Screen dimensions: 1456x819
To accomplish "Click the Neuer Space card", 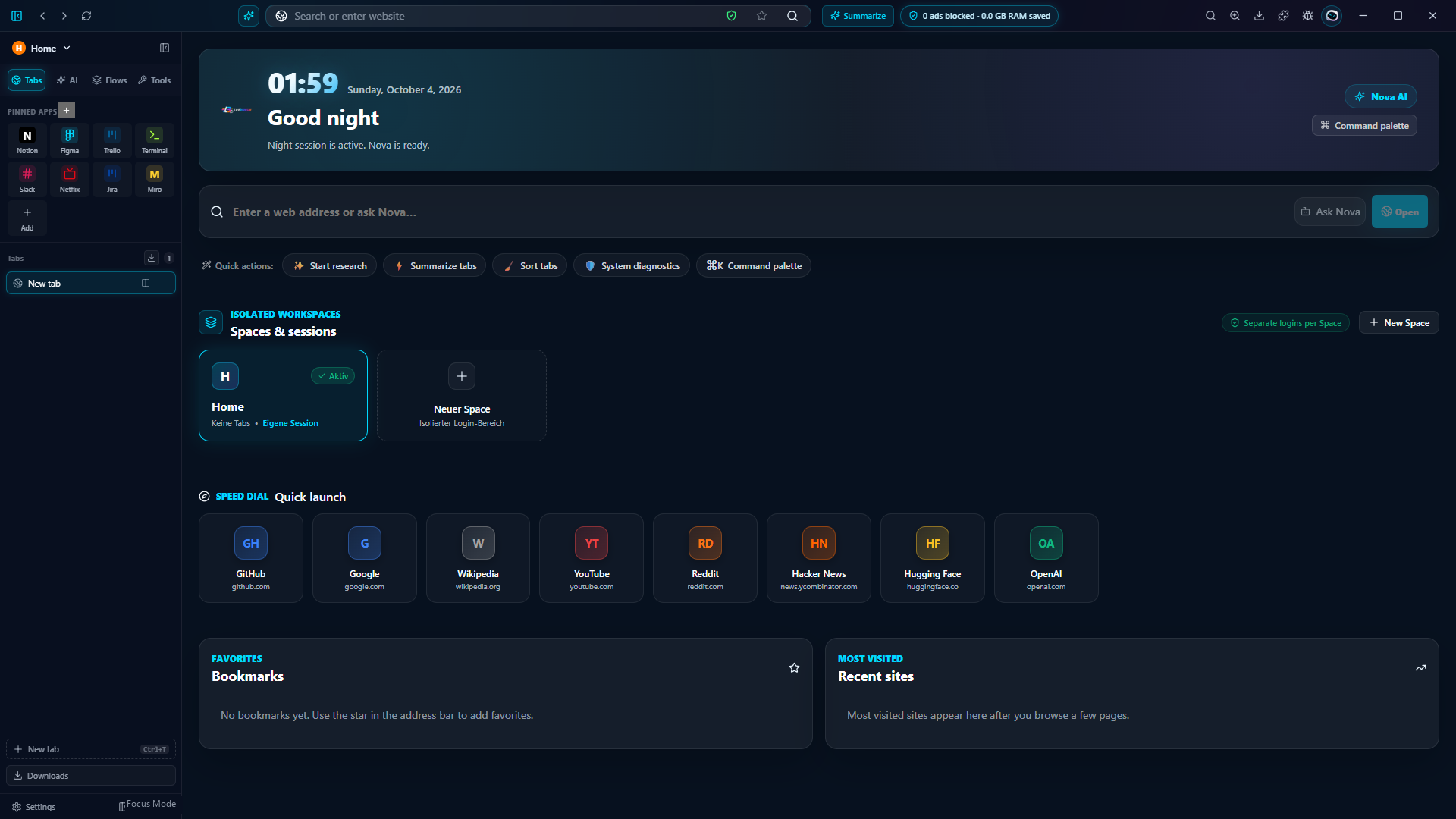I will click(462, 395).
